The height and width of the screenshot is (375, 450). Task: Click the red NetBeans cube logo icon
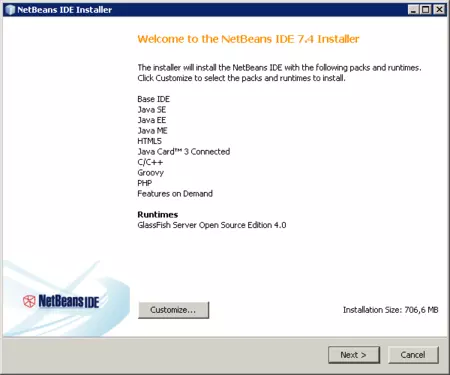[29, 301]
